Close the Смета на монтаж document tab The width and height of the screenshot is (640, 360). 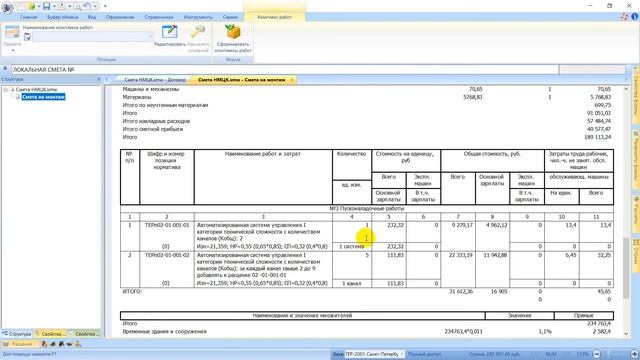click(292, 80)
